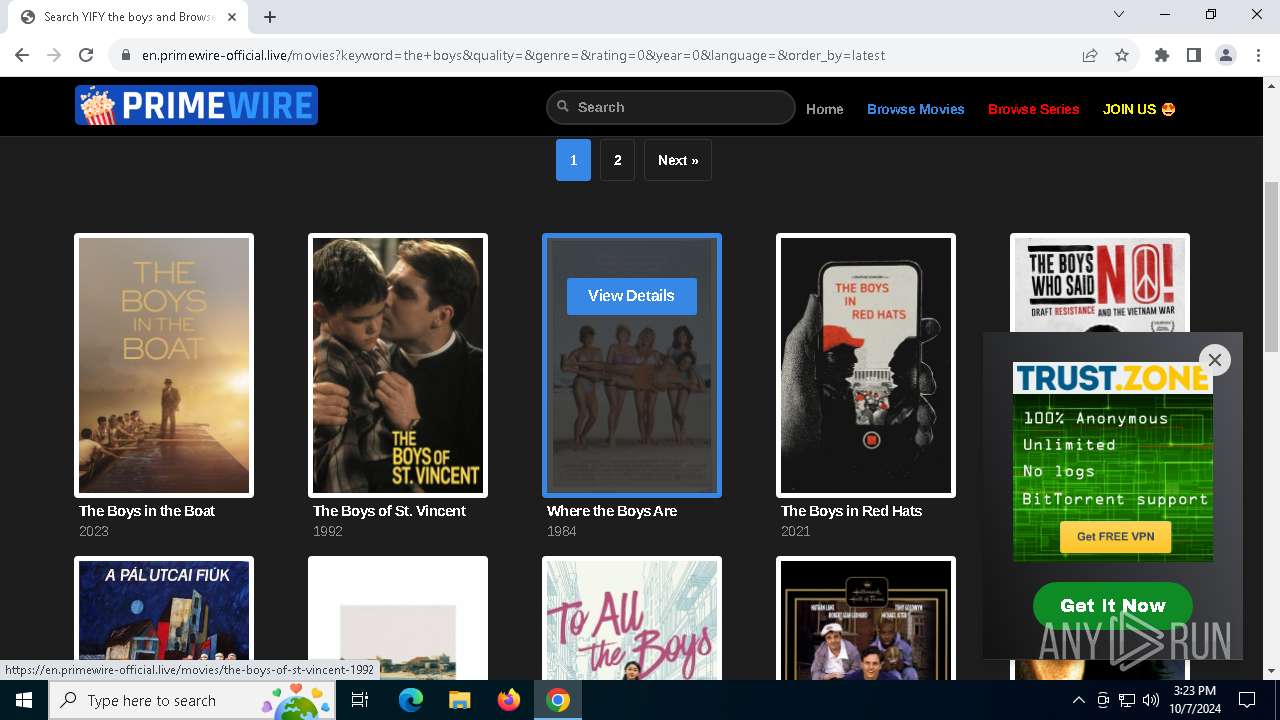Open the site info lock icon
This screenshot has width=1280, height=720.
point(125,55)
